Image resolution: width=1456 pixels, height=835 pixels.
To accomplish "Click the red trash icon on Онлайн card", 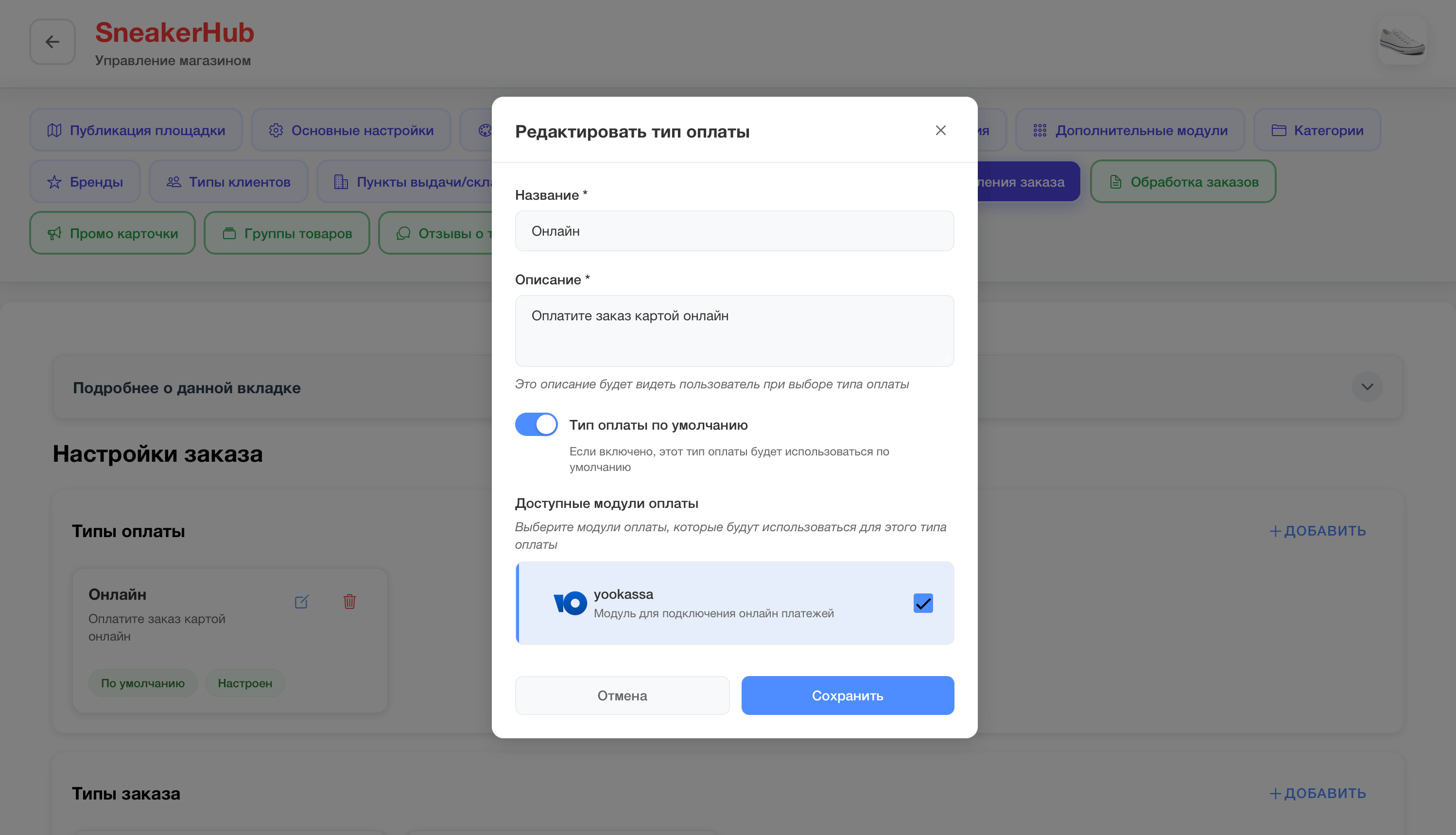I will point(349,602).
